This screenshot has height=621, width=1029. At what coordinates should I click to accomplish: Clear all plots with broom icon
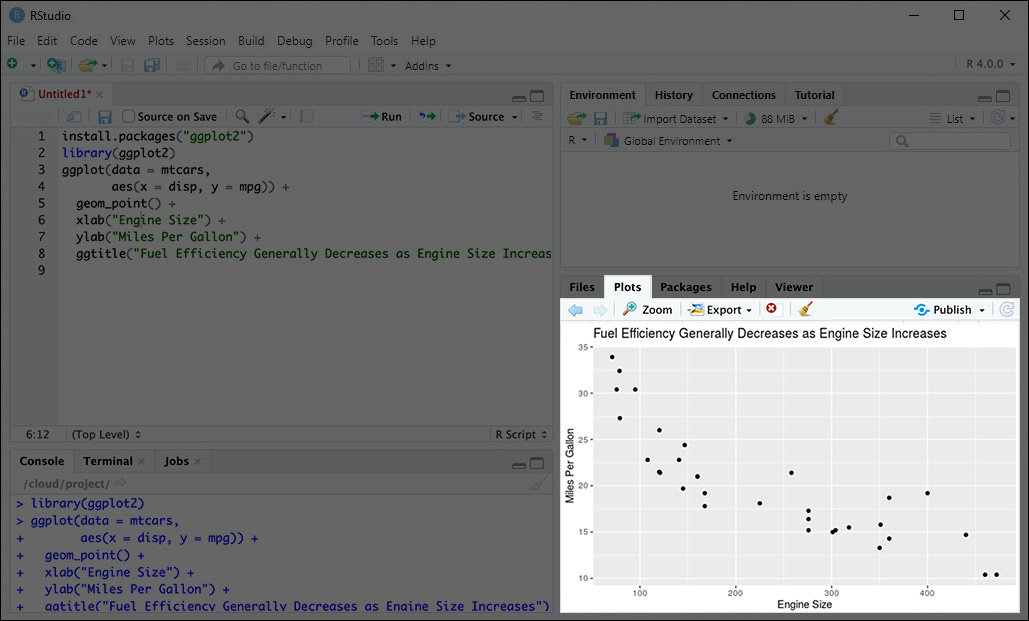point(805,309)
